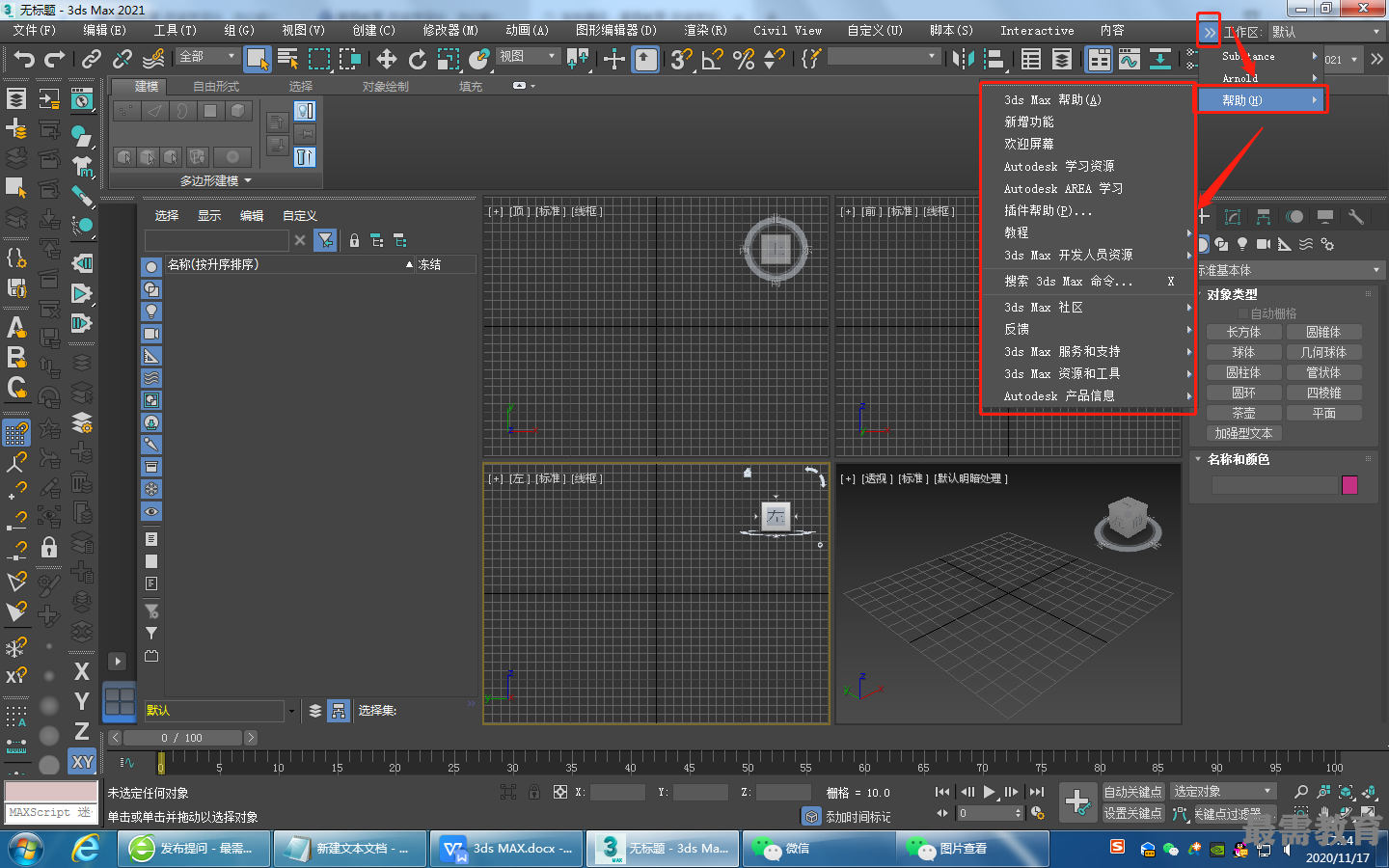1389x868 pixels.
Task: Toggle Window/Crossing selection mode
Action: coord(350,60)
